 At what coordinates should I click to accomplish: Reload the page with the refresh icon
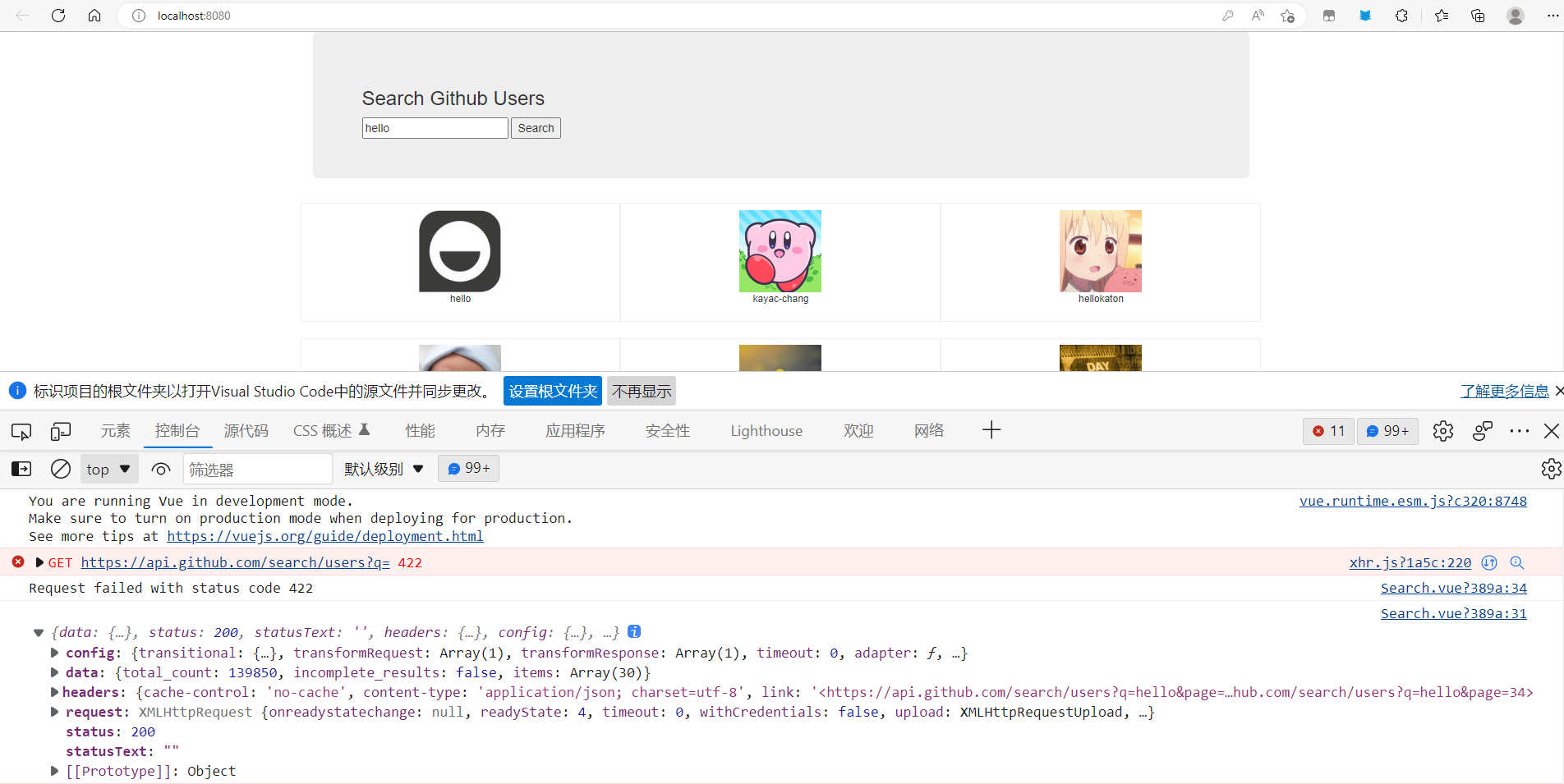click(58, 16)
